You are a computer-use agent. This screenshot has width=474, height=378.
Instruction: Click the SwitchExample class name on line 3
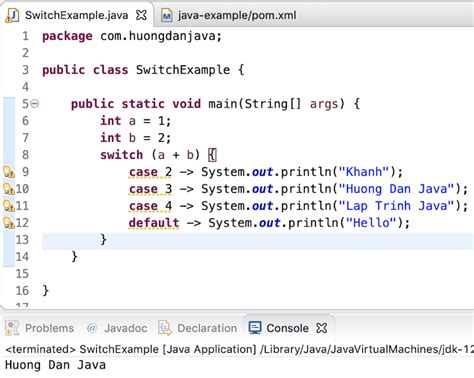183,70
